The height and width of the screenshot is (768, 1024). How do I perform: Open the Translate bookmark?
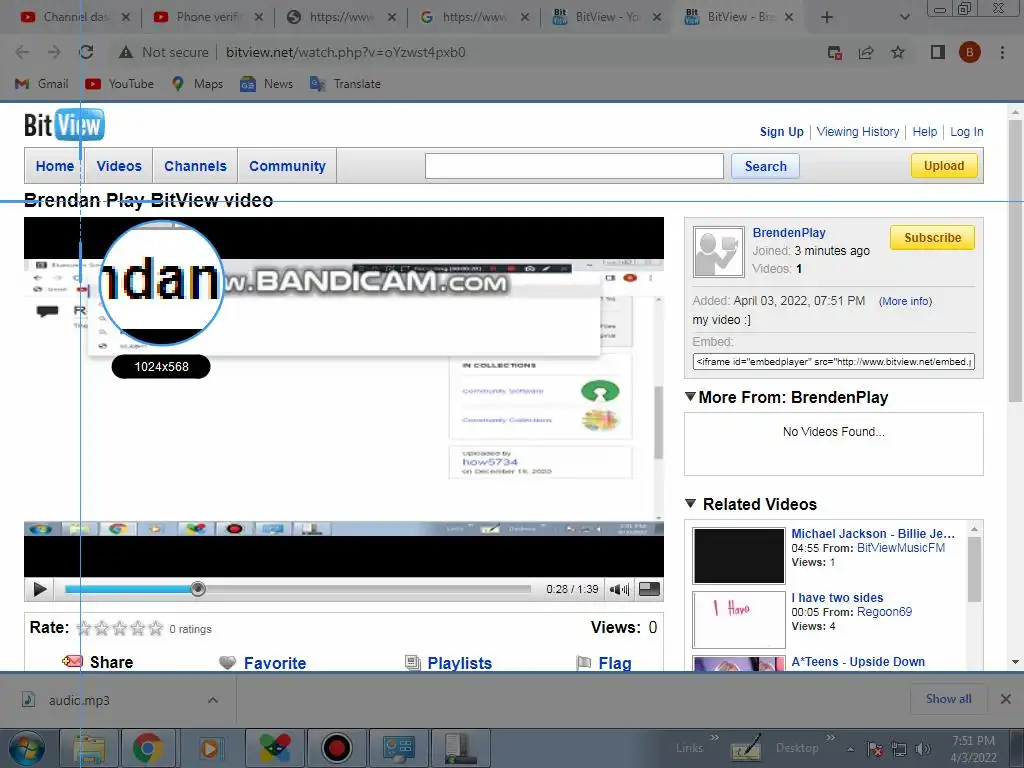tap(345, 84)
